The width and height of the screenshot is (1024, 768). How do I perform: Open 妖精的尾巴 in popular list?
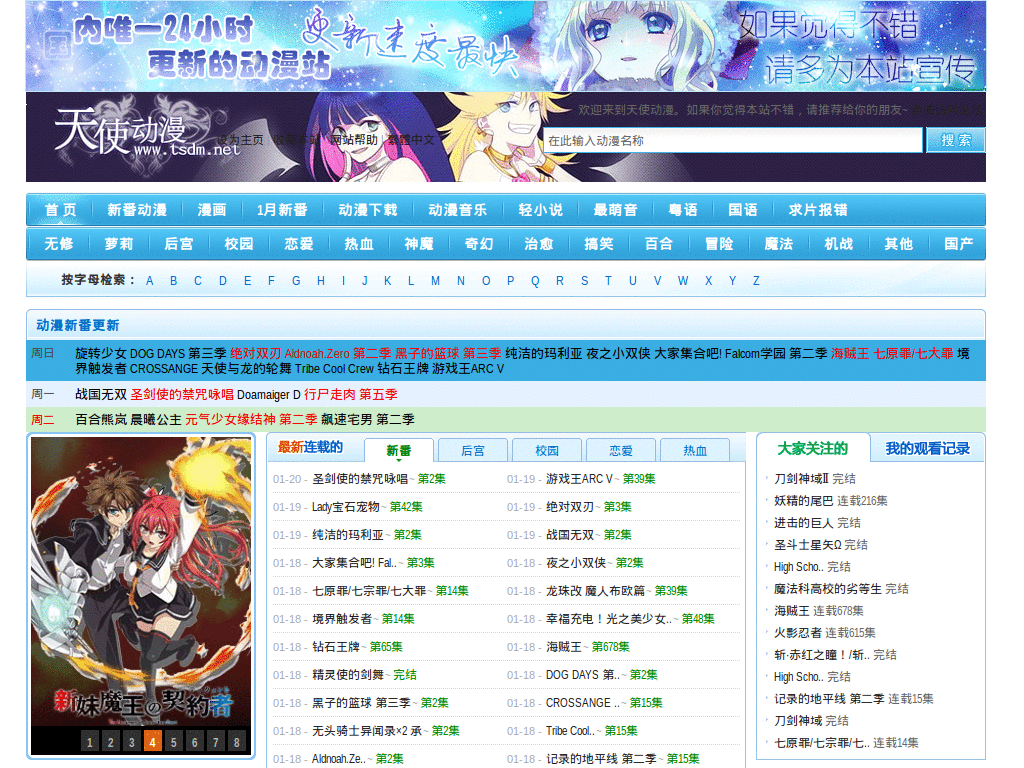[x=803, y=501]
